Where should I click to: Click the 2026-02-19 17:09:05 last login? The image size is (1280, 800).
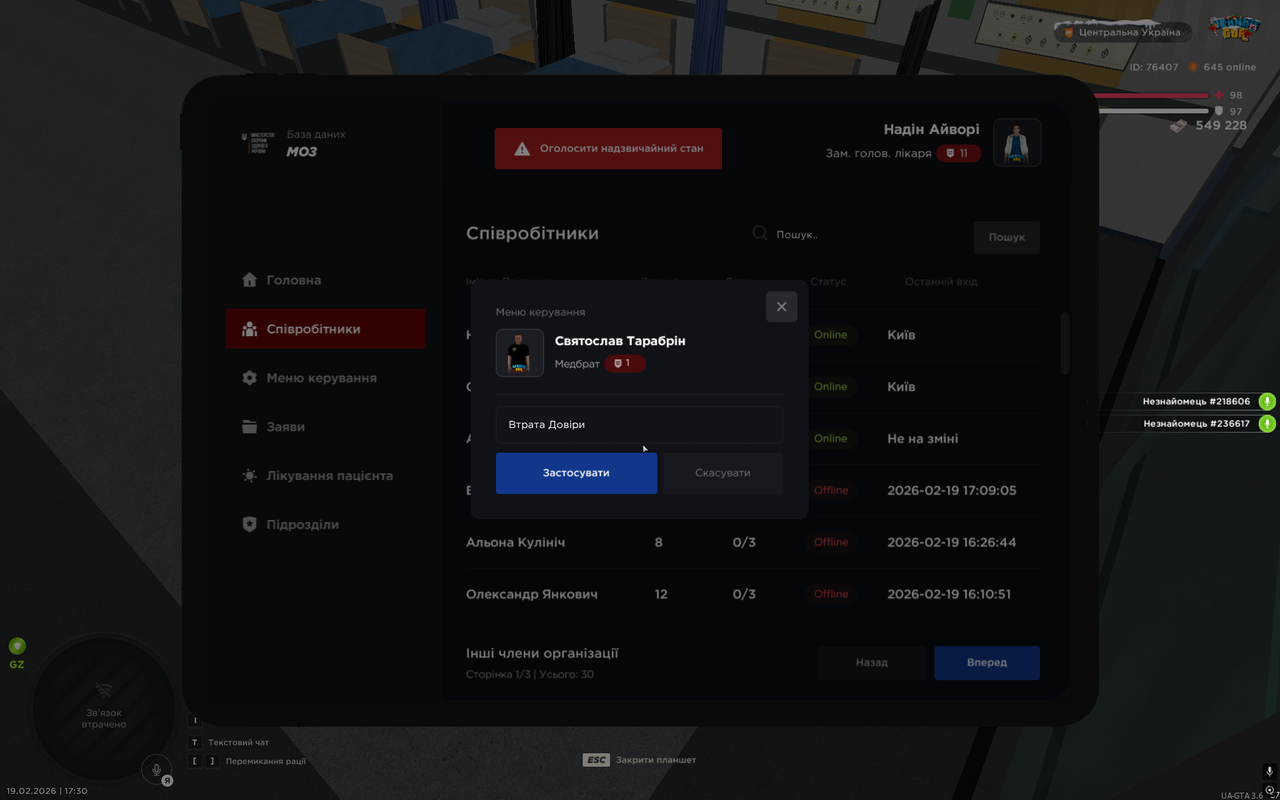(952, 490)
